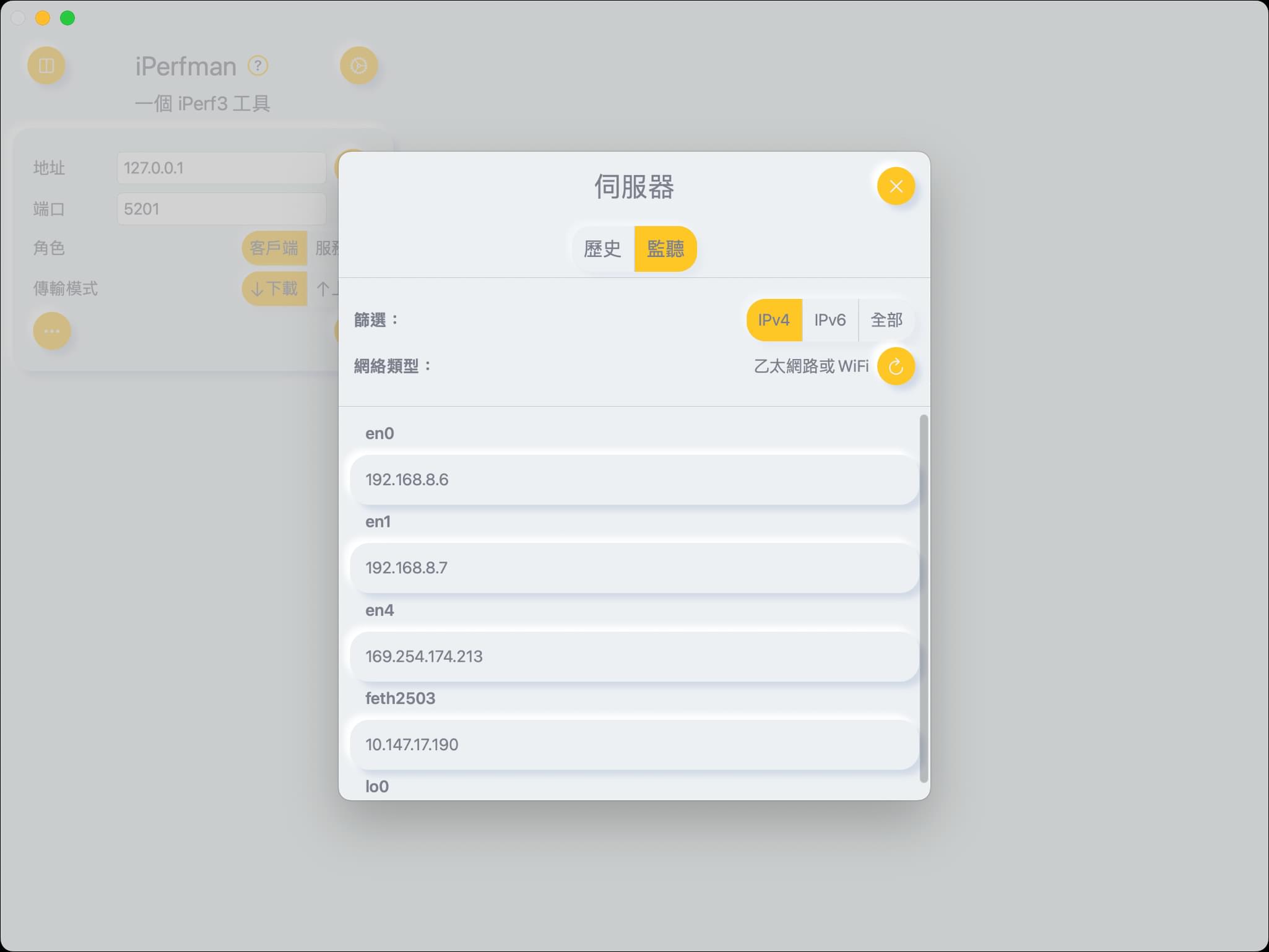Switch to the 歷史 tab
Screen dimensions: 1269x952
pyautogui.click(x=603, y=249)
